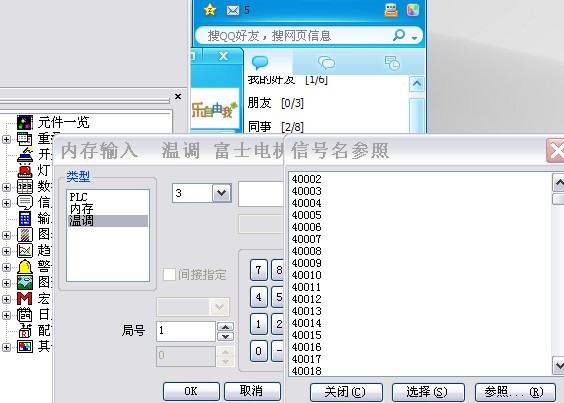Click the yellow star QZone icon

(210, 10)
